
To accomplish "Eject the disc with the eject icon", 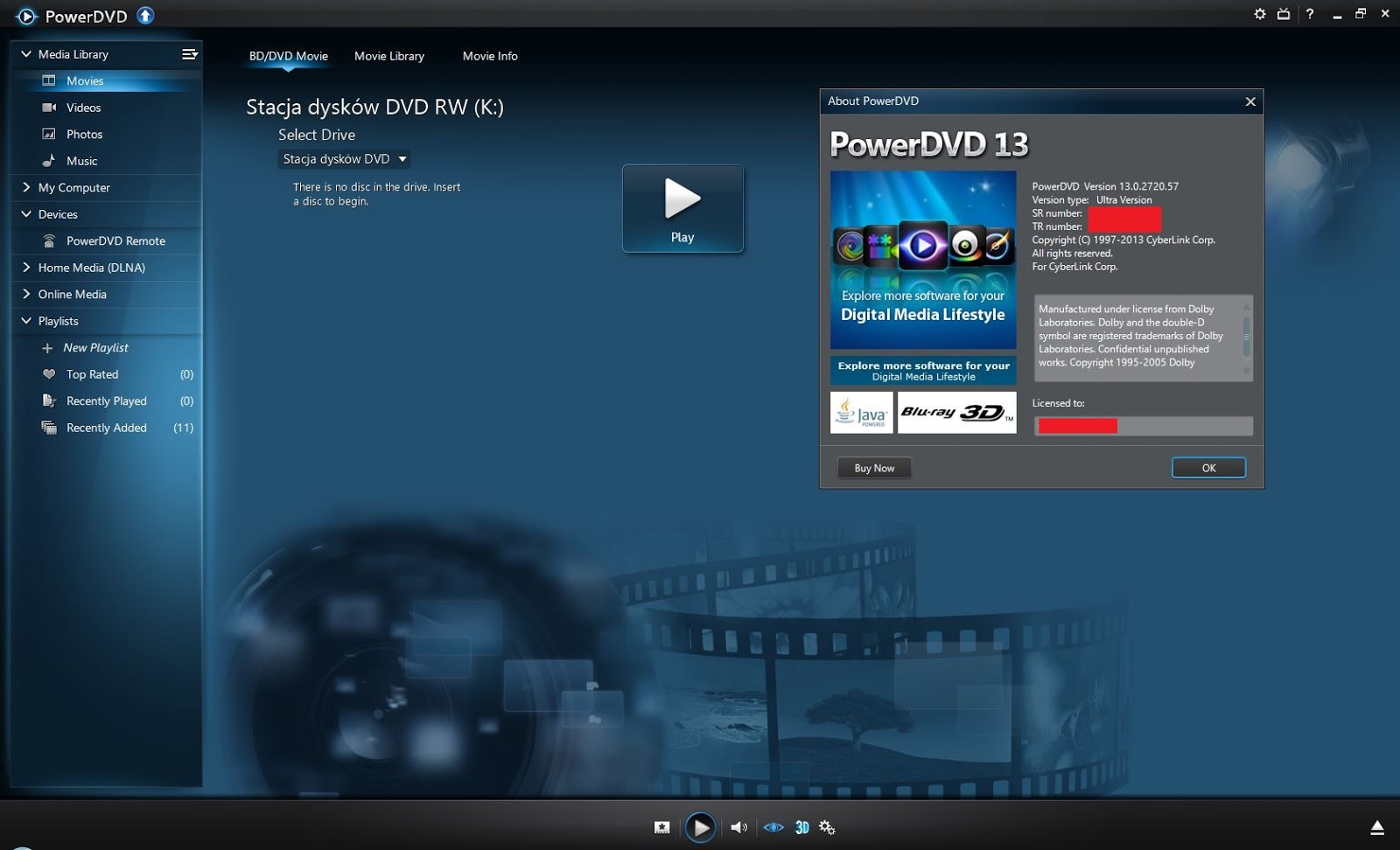I will [x=1377, y=827].
